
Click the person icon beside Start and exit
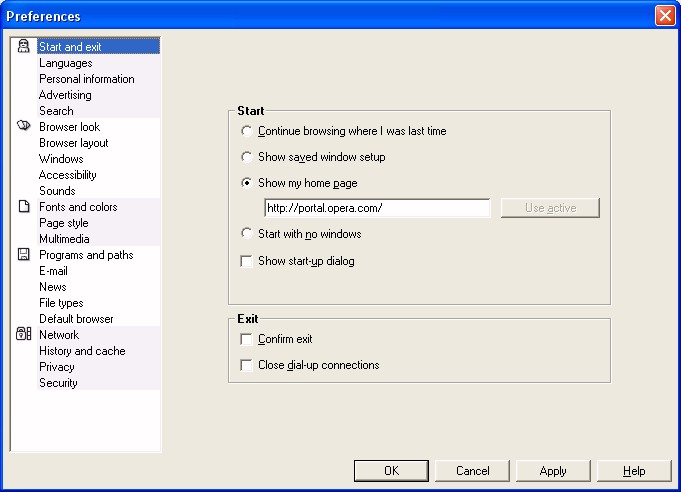click(23, 46)
